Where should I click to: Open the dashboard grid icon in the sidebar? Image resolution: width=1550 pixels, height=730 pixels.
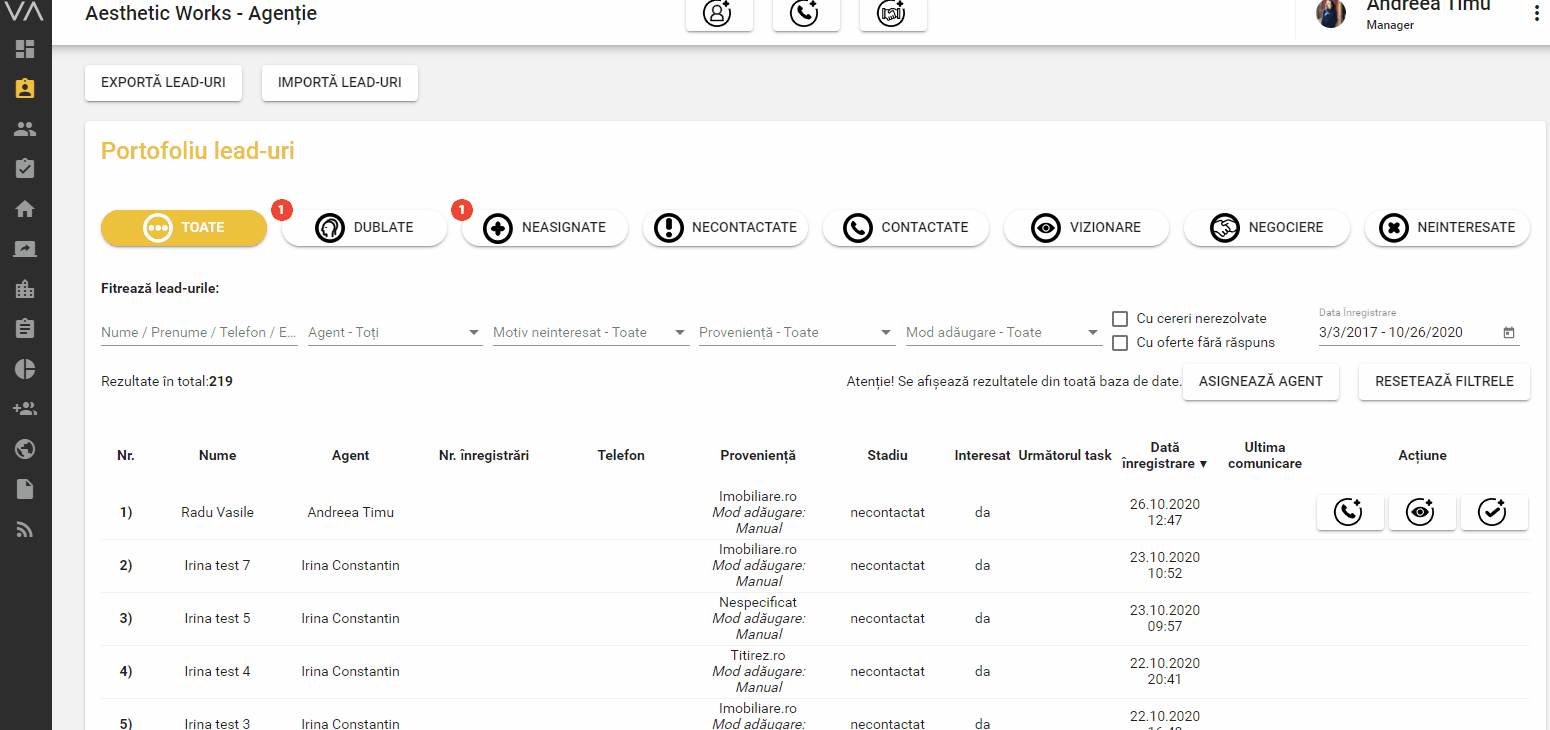click(25, 49)
